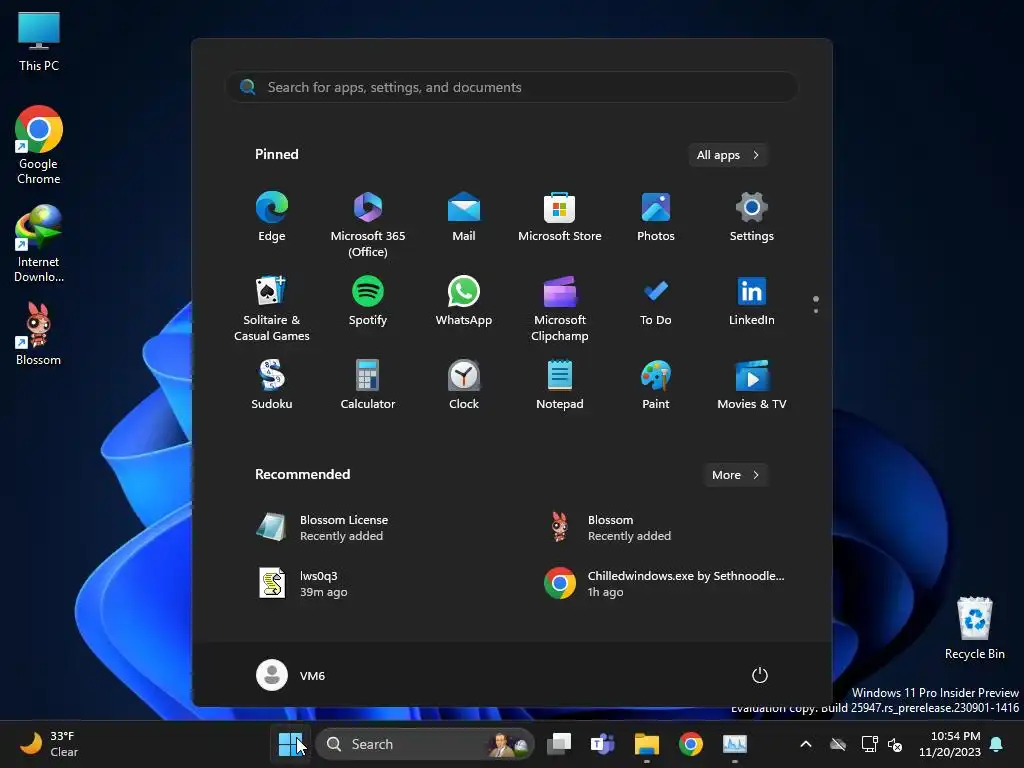Open Microsoft Clipchamp
Viewport: 1024px width, 768px height.
560,309
